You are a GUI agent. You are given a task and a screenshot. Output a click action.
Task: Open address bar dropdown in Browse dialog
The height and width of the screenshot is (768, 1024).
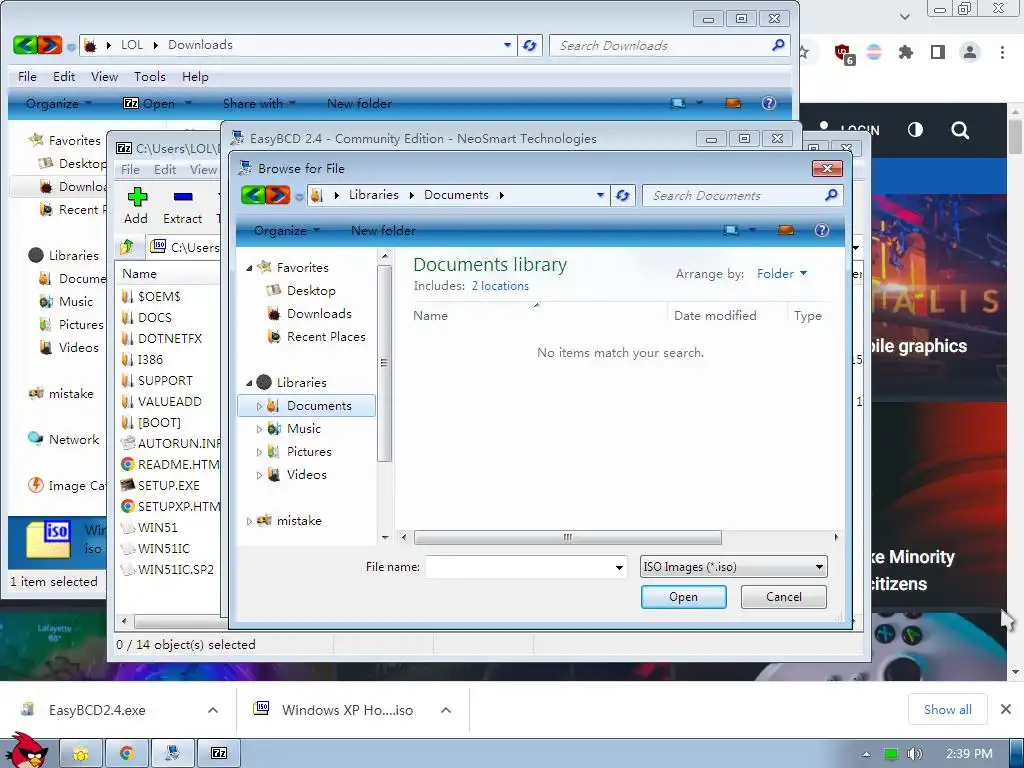click(600, 195)
